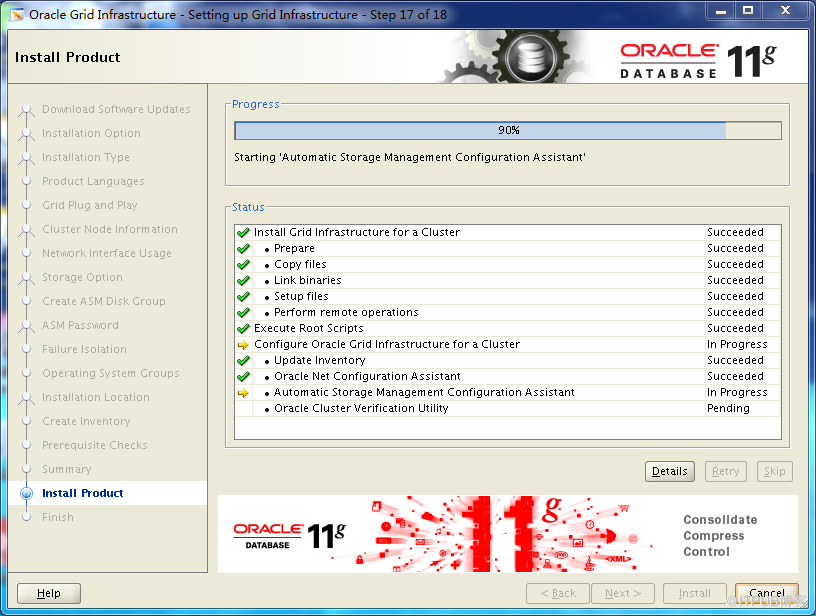The height and width of the screenshot is (616, 816).
Task: Click the Details button
Action: tap(670, 471)
